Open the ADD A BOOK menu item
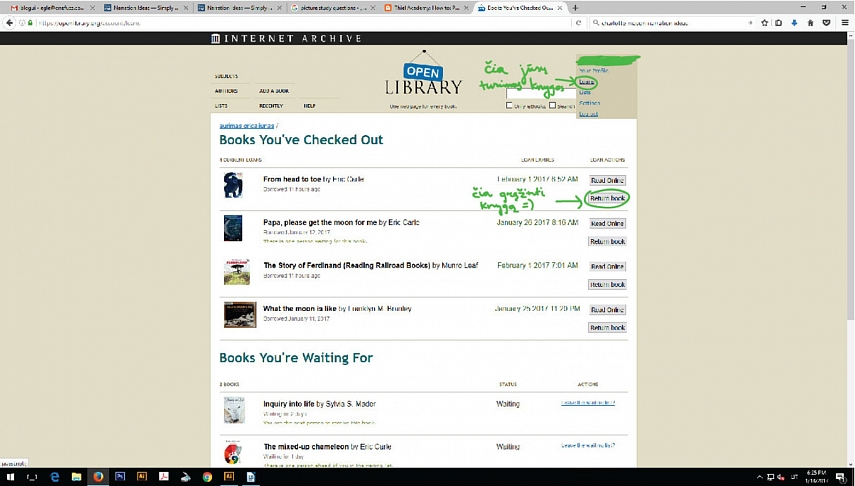Viewport: 855px width, 486px height. 274,91
